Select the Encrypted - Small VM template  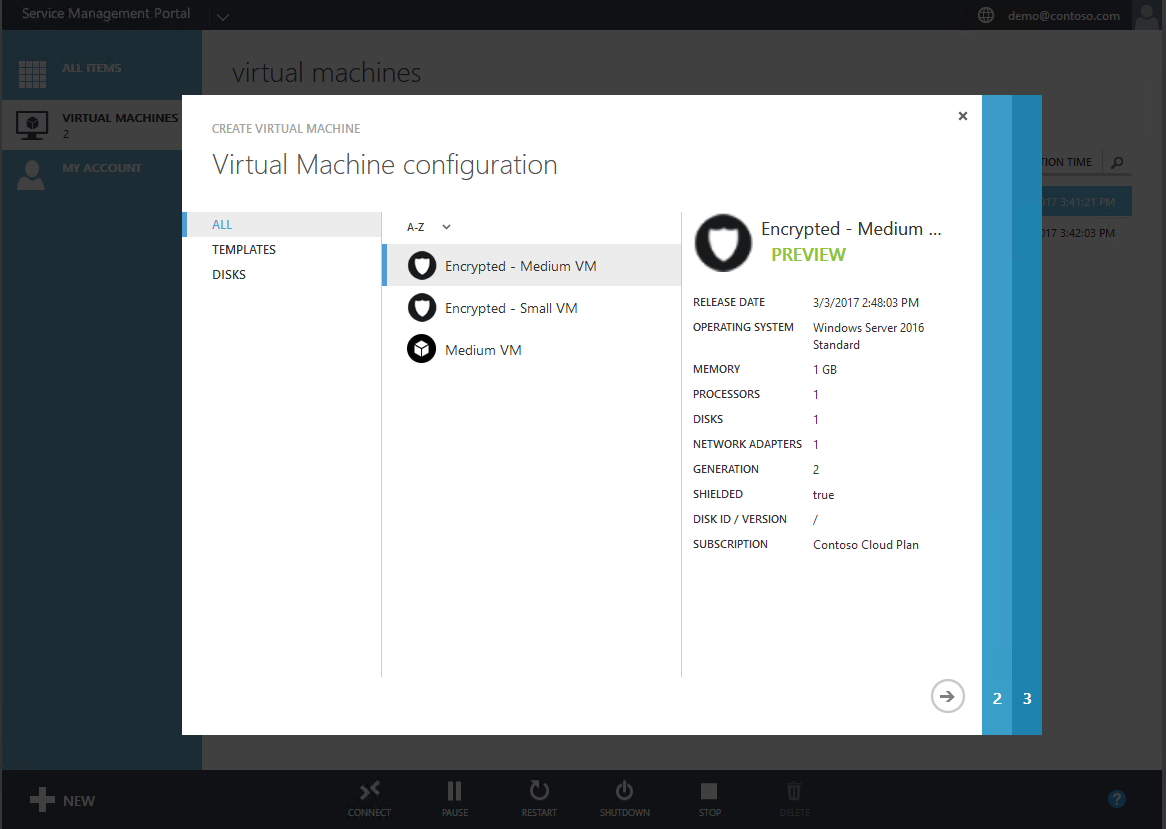[x=492, y=308]
